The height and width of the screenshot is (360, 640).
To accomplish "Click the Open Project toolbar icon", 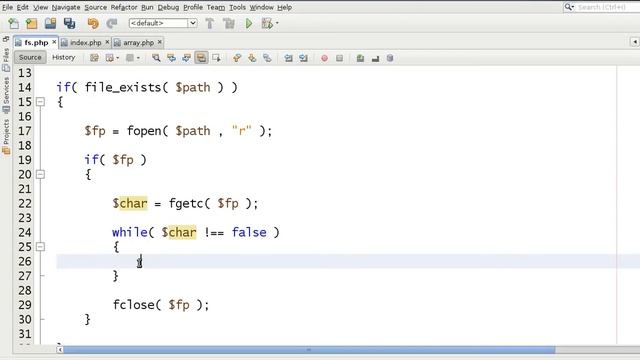I will tap(51, 23).
